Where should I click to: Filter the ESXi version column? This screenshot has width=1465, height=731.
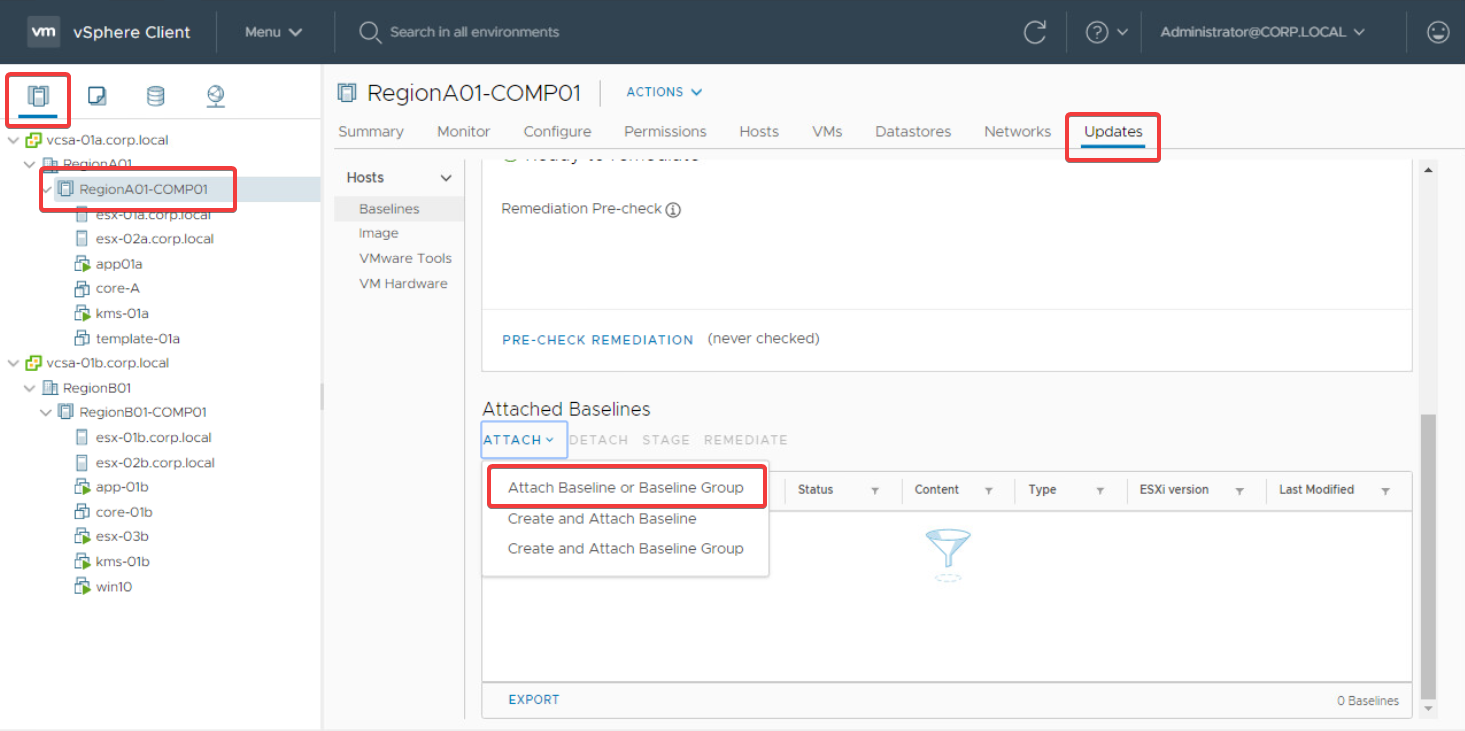coord(1239,491)
